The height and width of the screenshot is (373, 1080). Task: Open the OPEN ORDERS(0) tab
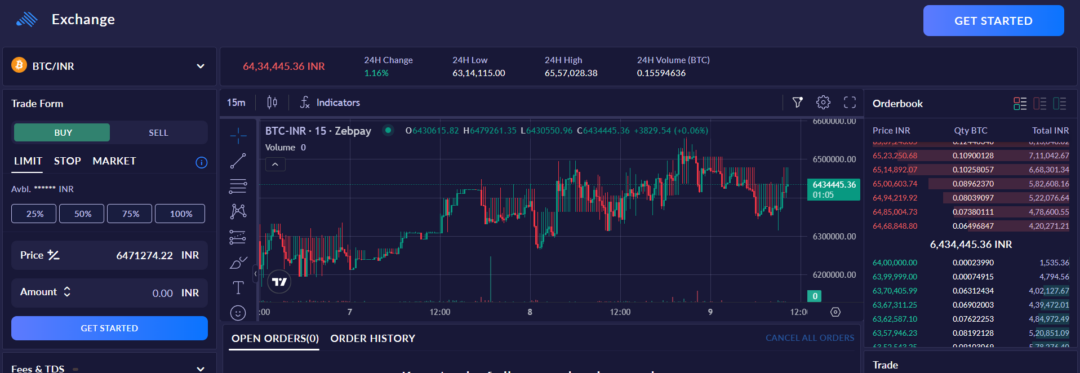pos(275,338)
